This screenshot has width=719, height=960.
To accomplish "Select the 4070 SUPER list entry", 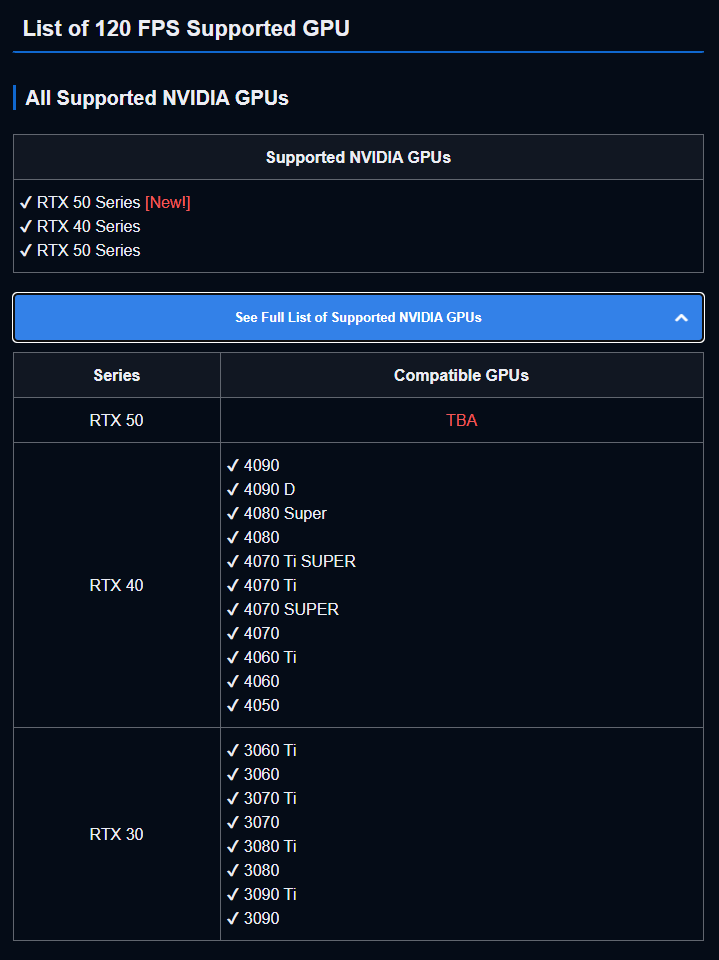I will [283, 609].
